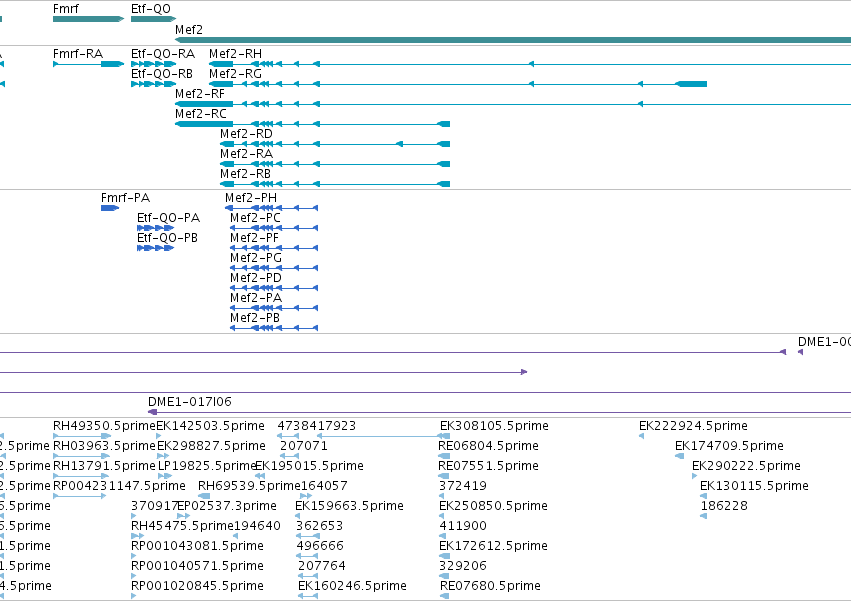Click the Mef2-RG transcript label
The image size is (851, 601).
(236, 74)
